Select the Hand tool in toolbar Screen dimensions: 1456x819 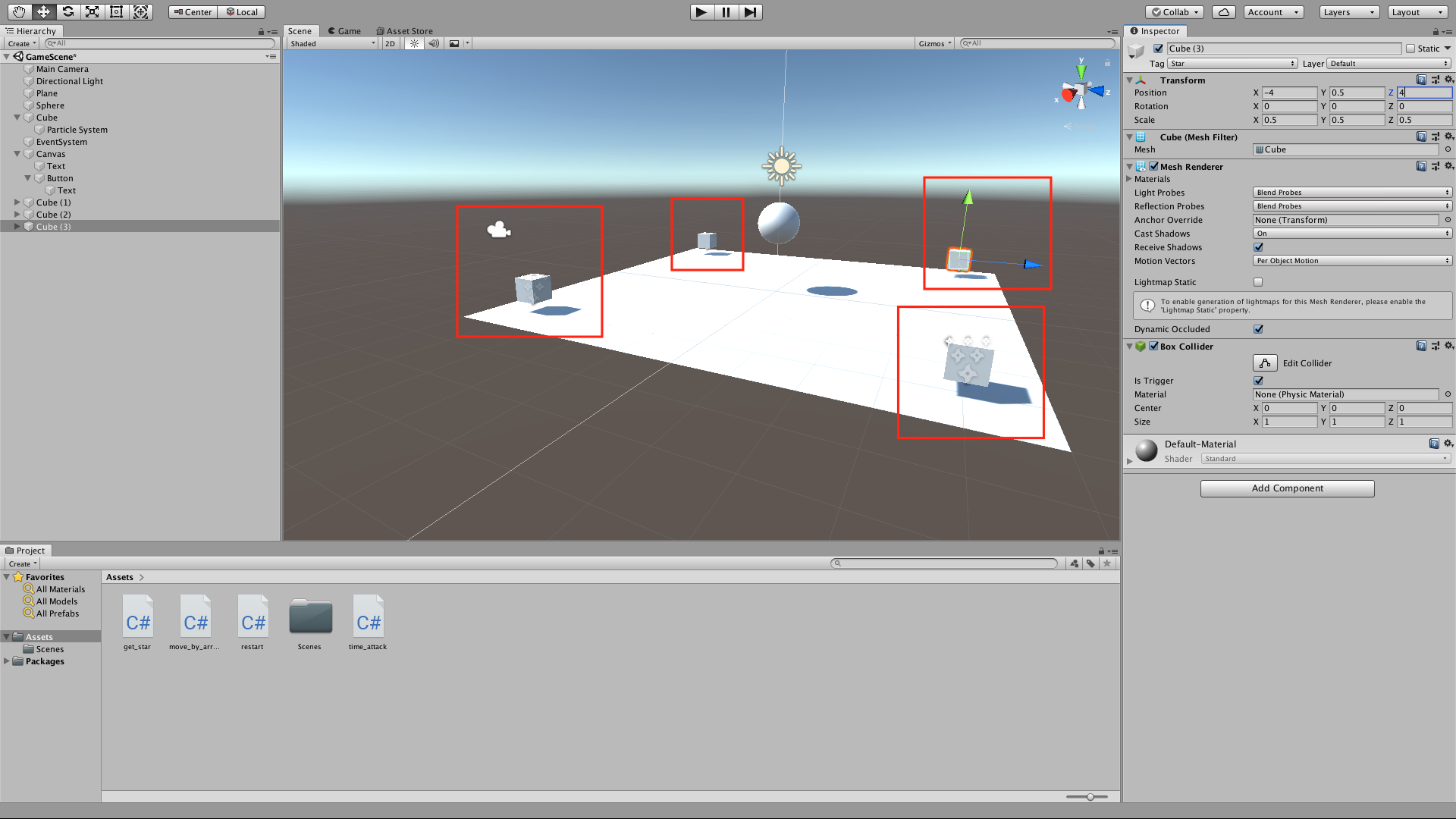pyautogui.click(x=19, y=11)
